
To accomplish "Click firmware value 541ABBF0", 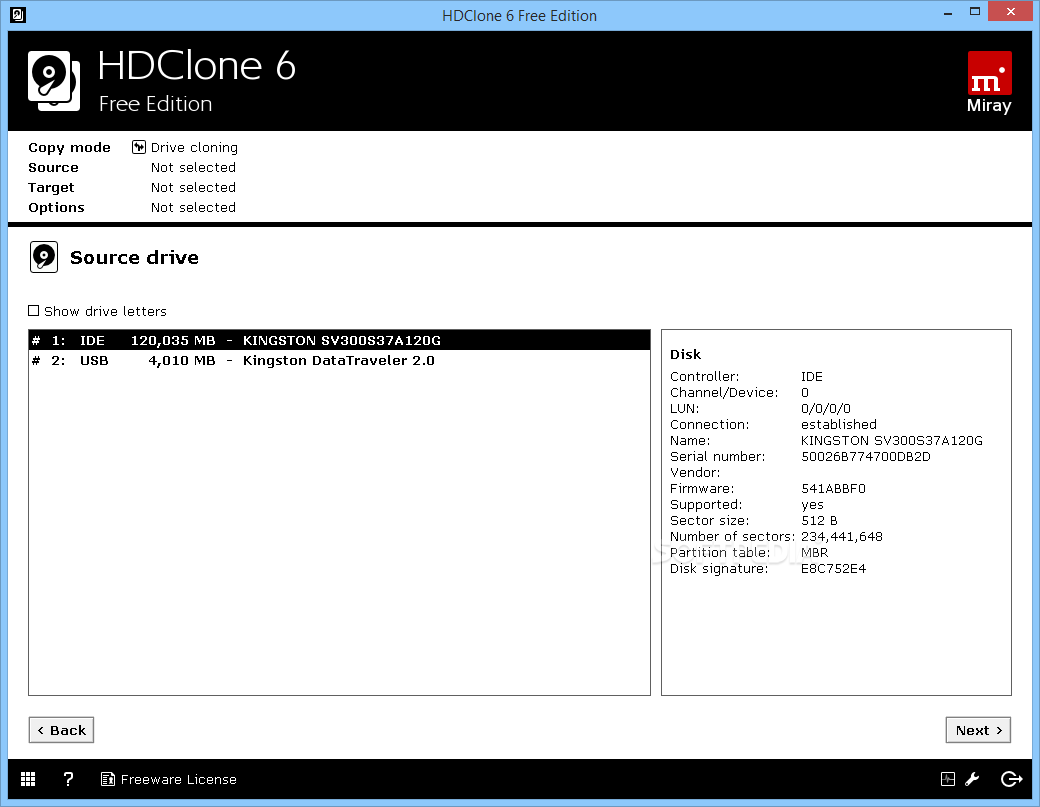I will (x=833, y=489).
